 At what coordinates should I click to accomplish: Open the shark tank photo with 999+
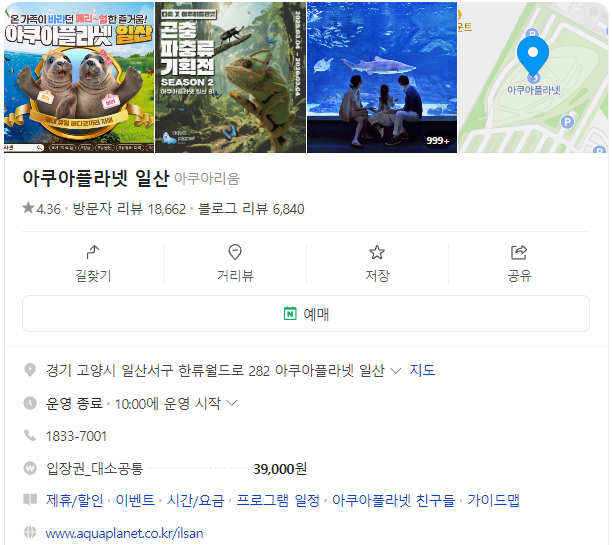point(382,77)
